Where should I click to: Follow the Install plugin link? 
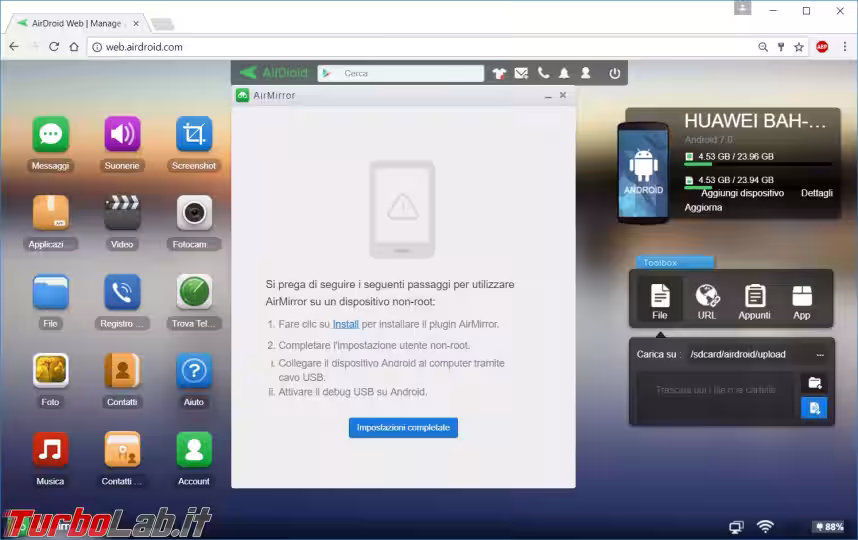(345, 324)
